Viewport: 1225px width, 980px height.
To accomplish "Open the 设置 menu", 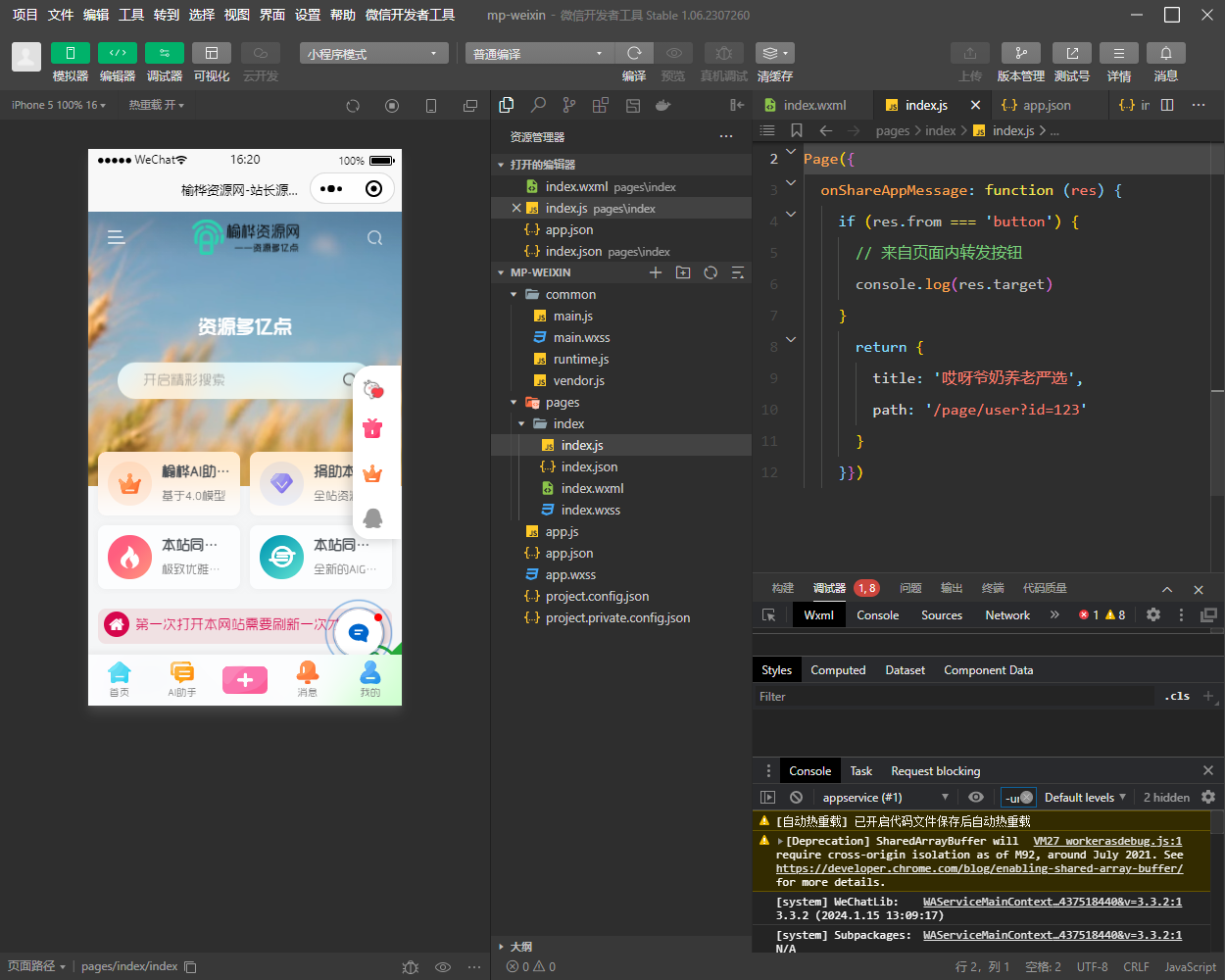I will [308, 15].
